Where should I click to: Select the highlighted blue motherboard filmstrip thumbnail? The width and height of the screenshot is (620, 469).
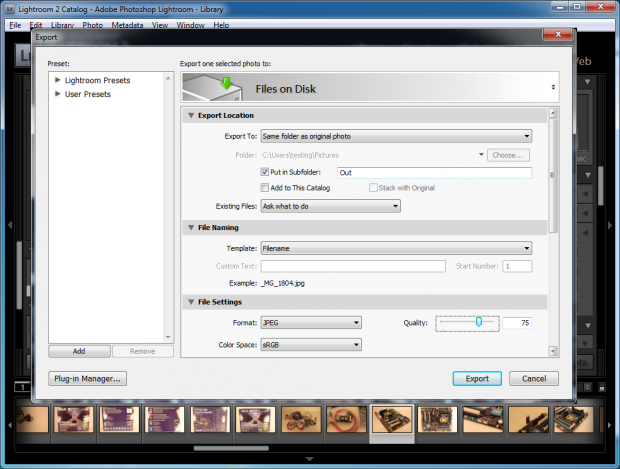392,420
